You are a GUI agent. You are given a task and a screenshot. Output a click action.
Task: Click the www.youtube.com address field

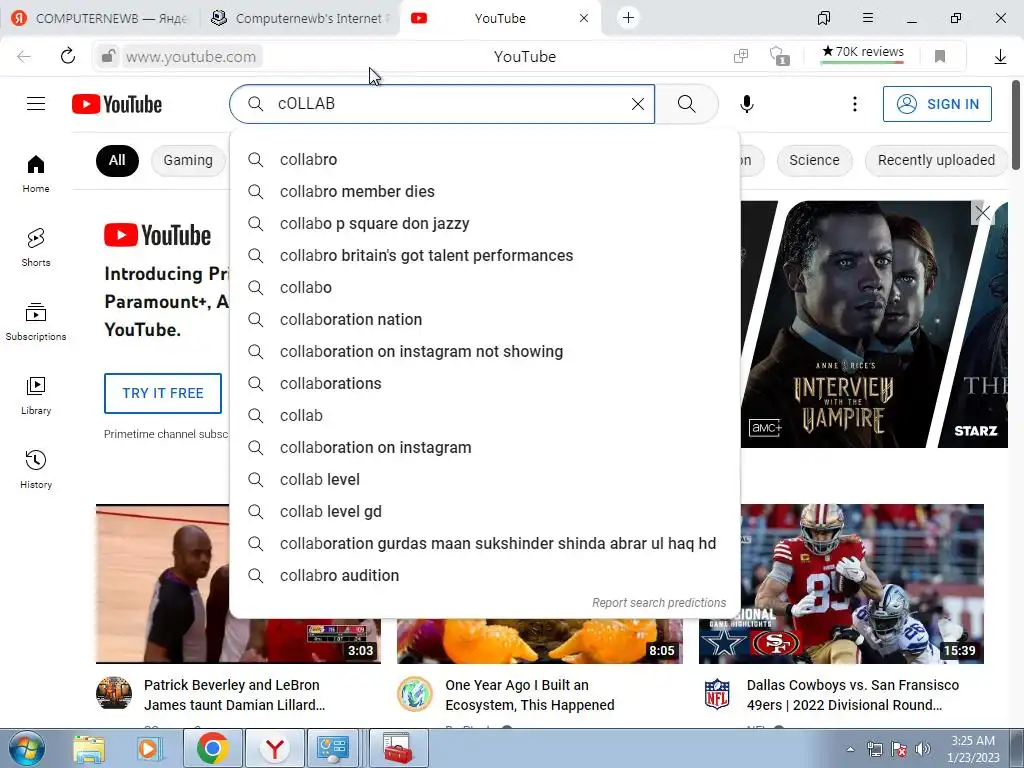191,57
